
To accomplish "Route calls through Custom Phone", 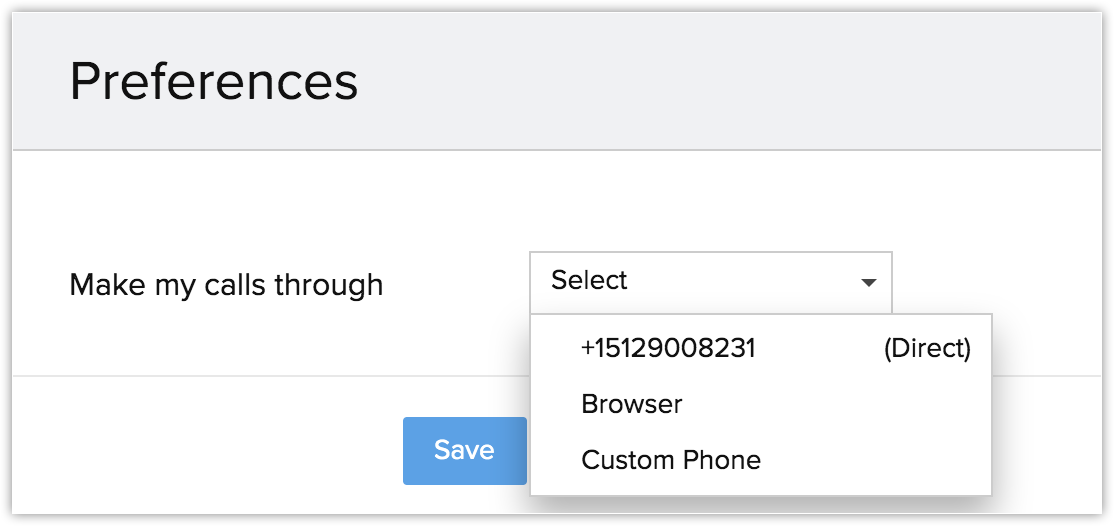I will tap(671, 460).
